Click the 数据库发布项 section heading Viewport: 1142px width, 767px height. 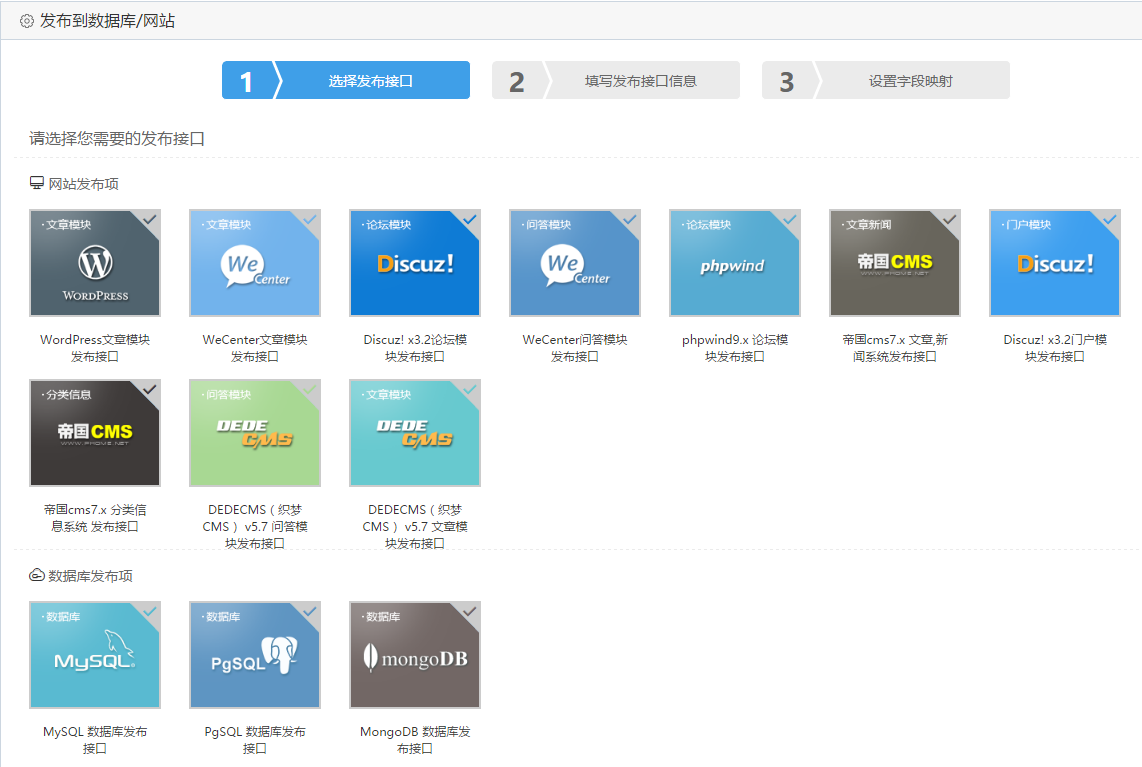(x=90, y=576)
